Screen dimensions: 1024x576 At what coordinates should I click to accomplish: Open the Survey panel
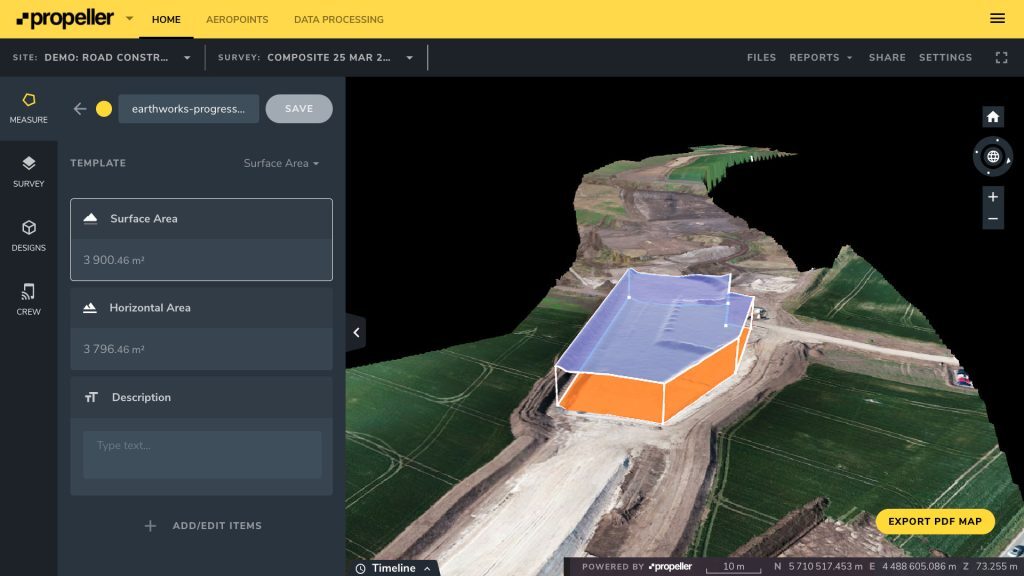click(x=29, y=172)
